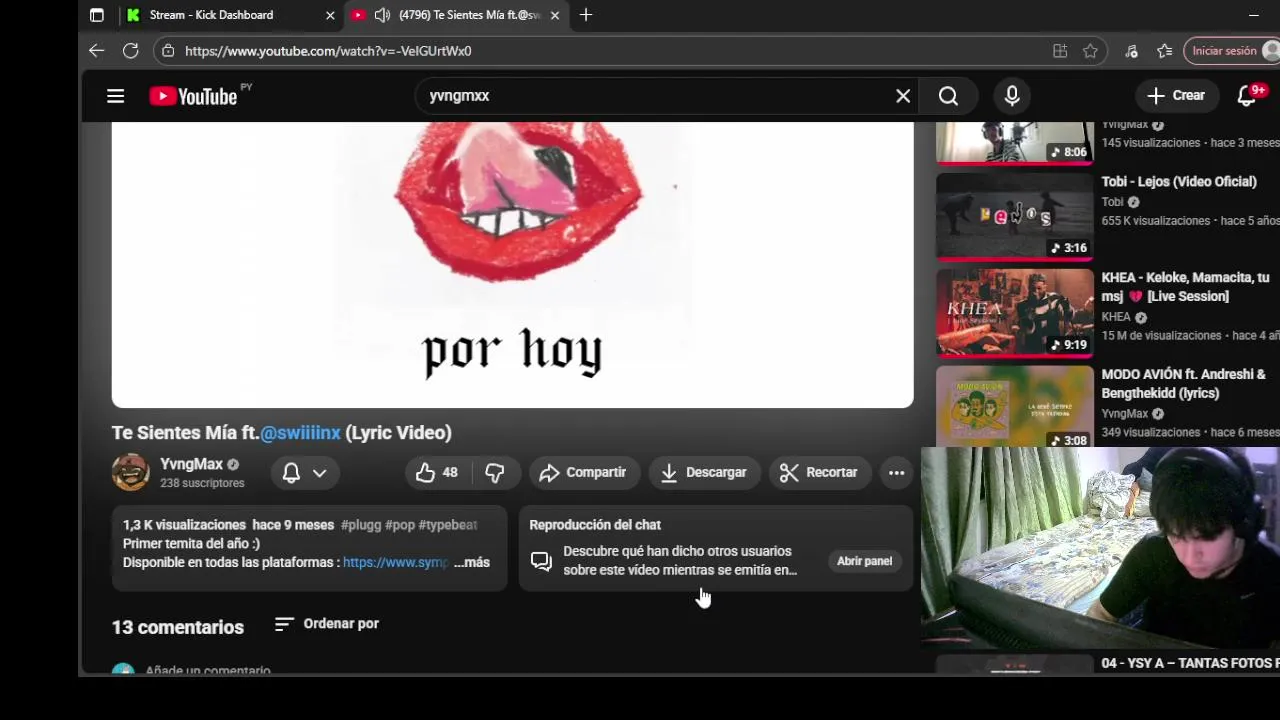Switch to Stream - Kick Dashboard tab
The height and width of the screenshot is (720, 1280).
(x=231, y=15)
